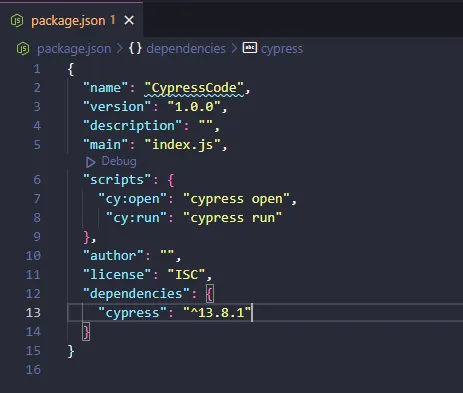Click the "author" key text
Image resolution: width=463 pixels, height=393 pixels.
[x=113, y=256]
